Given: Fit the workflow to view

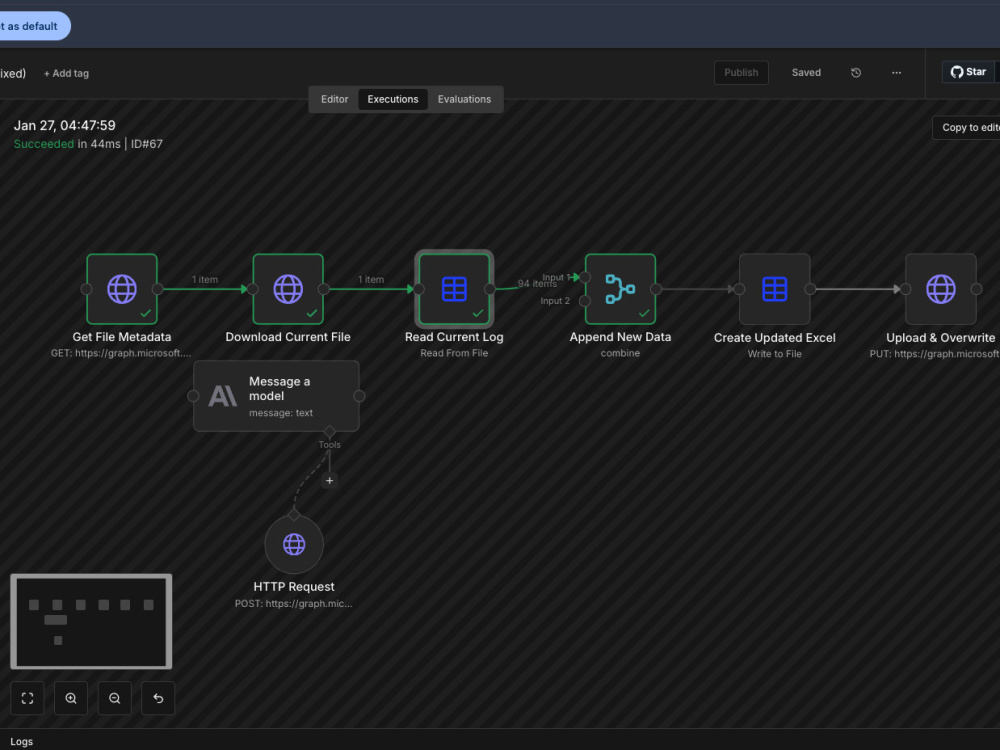Looking at the screenshot, I should click(x=27, y=698).
